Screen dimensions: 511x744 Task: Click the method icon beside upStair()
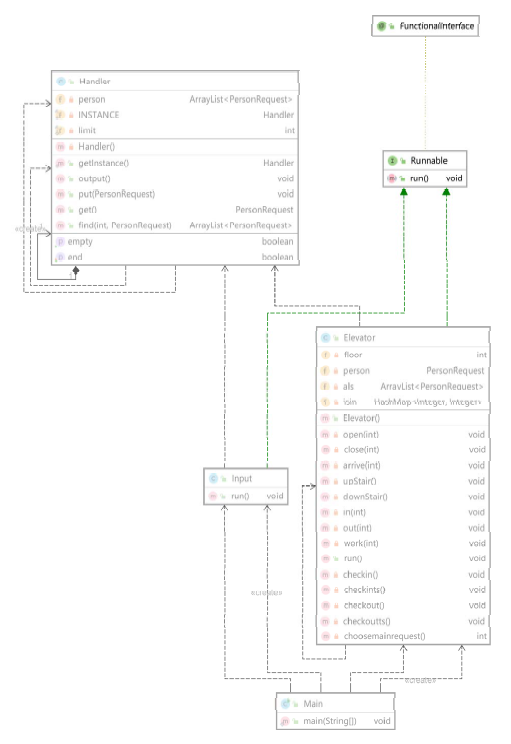(x=325, y=481)
